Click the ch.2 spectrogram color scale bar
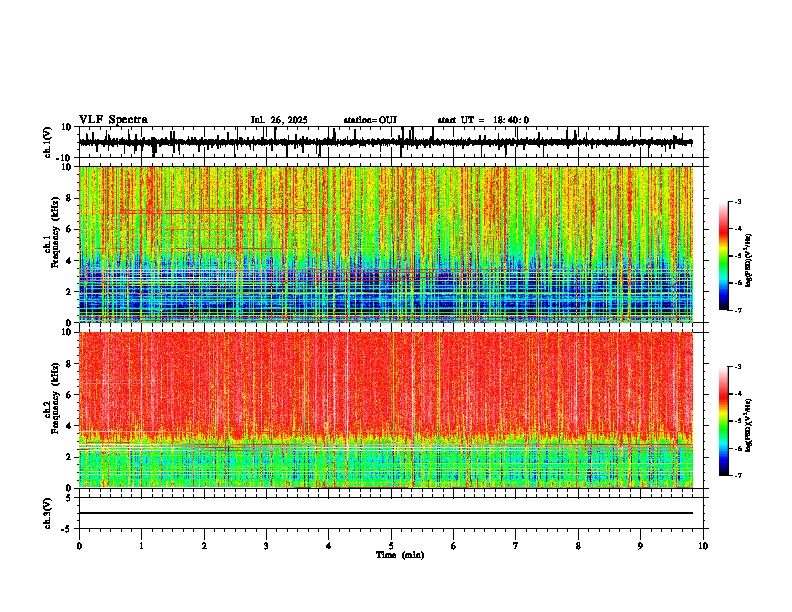This screenshot has height=612, width=792. point(724,421)
